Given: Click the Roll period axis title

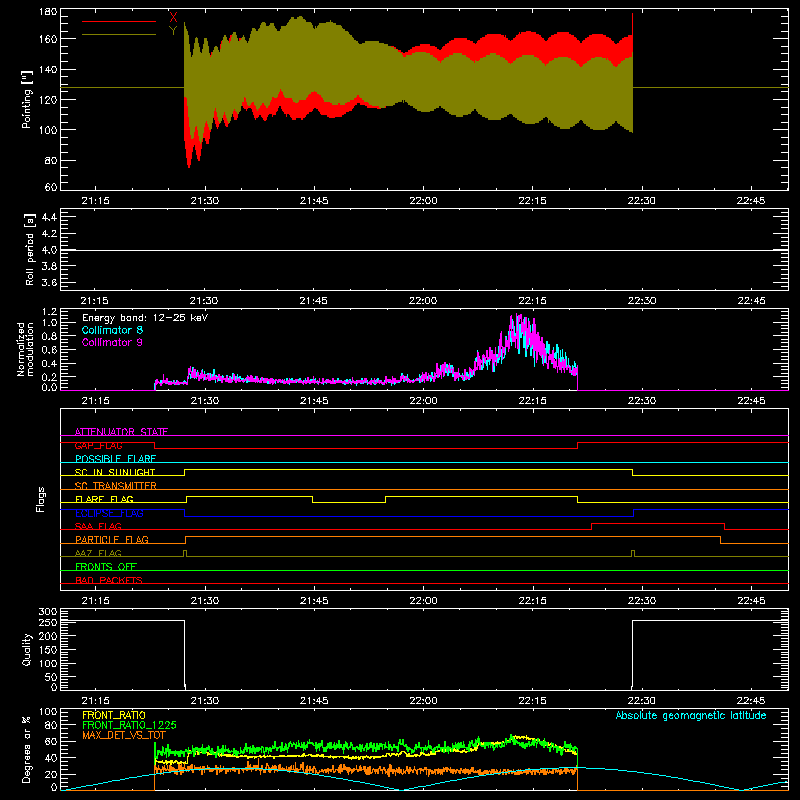Looking at the screenshot, I should (29, 249).
